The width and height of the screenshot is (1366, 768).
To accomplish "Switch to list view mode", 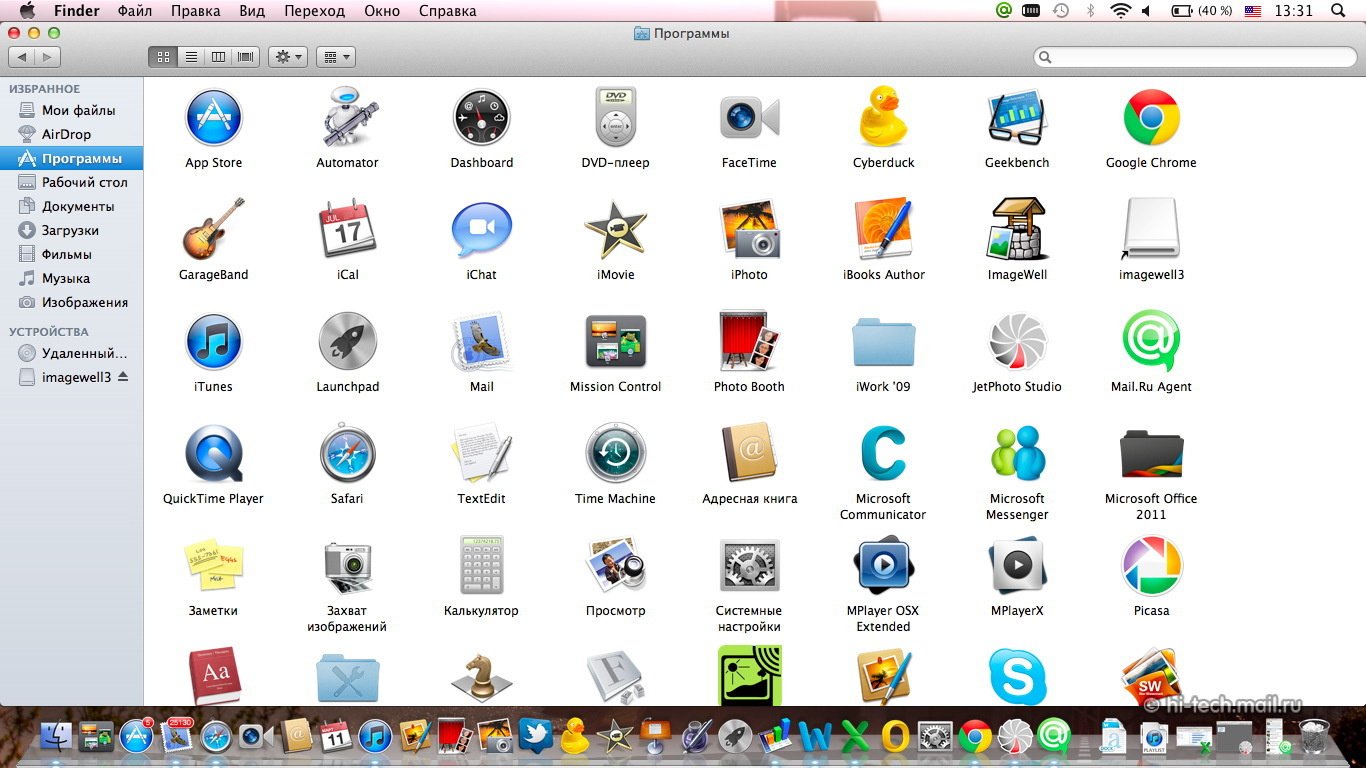I will [x=191, y=57].
